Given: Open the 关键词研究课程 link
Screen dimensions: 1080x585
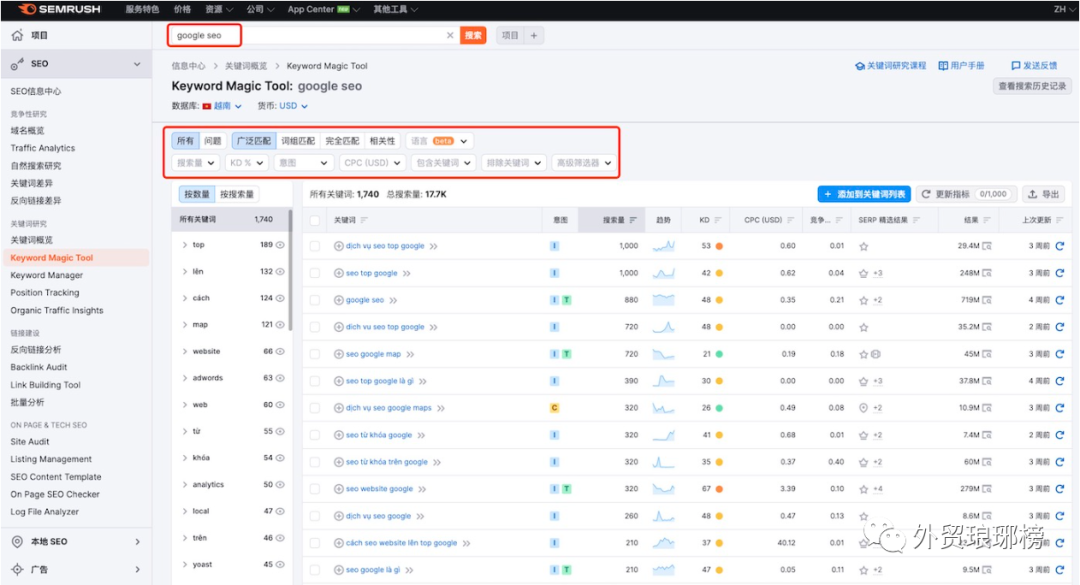Looking at the screenshot, I should [890, 65].
